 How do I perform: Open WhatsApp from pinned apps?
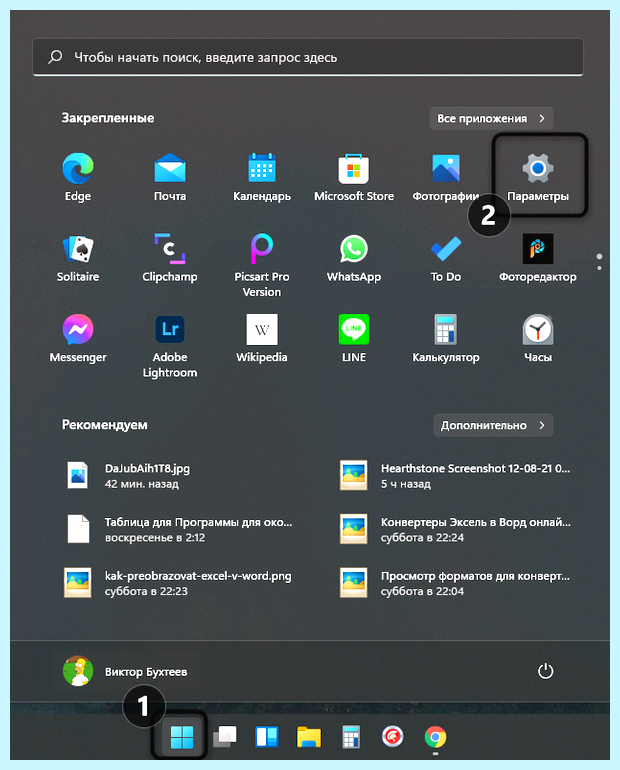click(x=354, y=257)
